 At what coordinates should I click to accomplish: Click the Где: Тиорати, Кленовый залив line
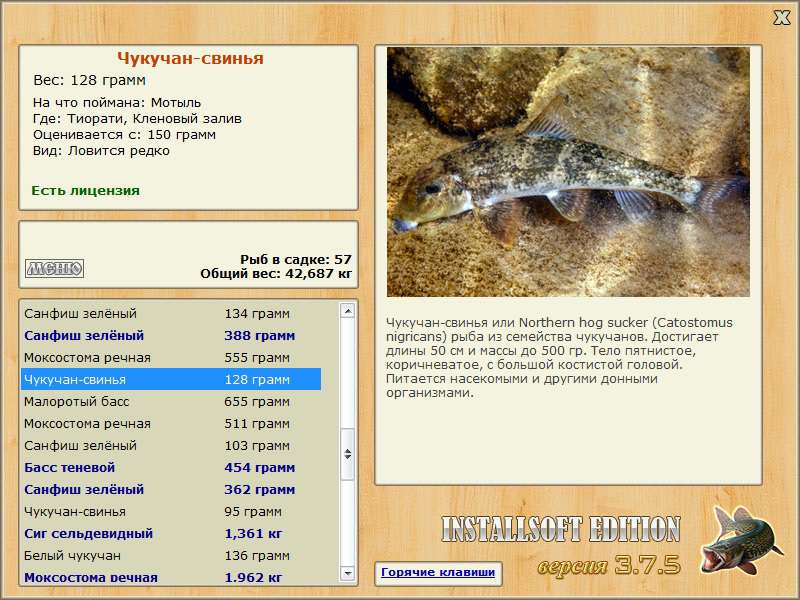click(137, 119)
